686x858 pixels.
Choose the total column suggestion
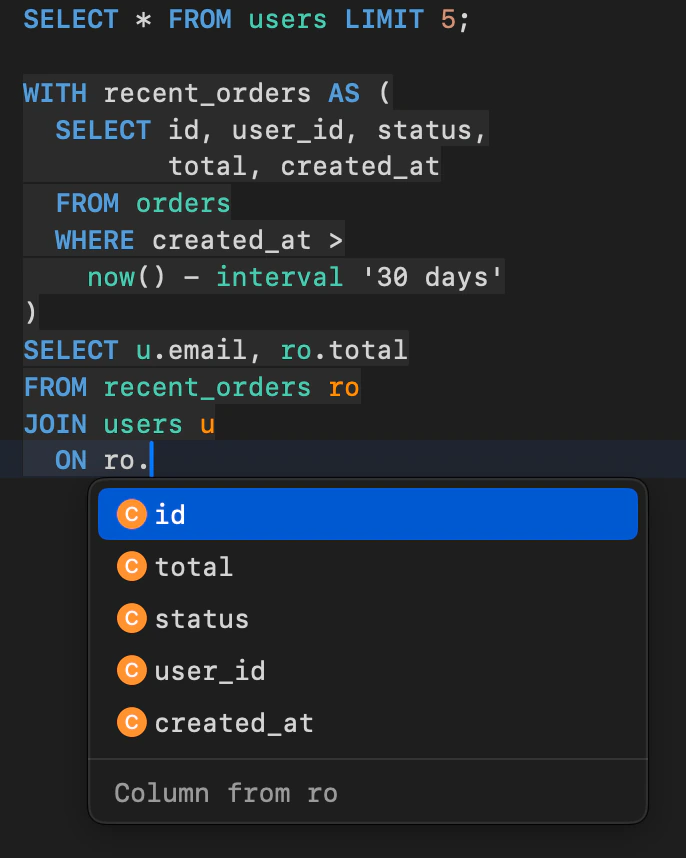[368, 566]
